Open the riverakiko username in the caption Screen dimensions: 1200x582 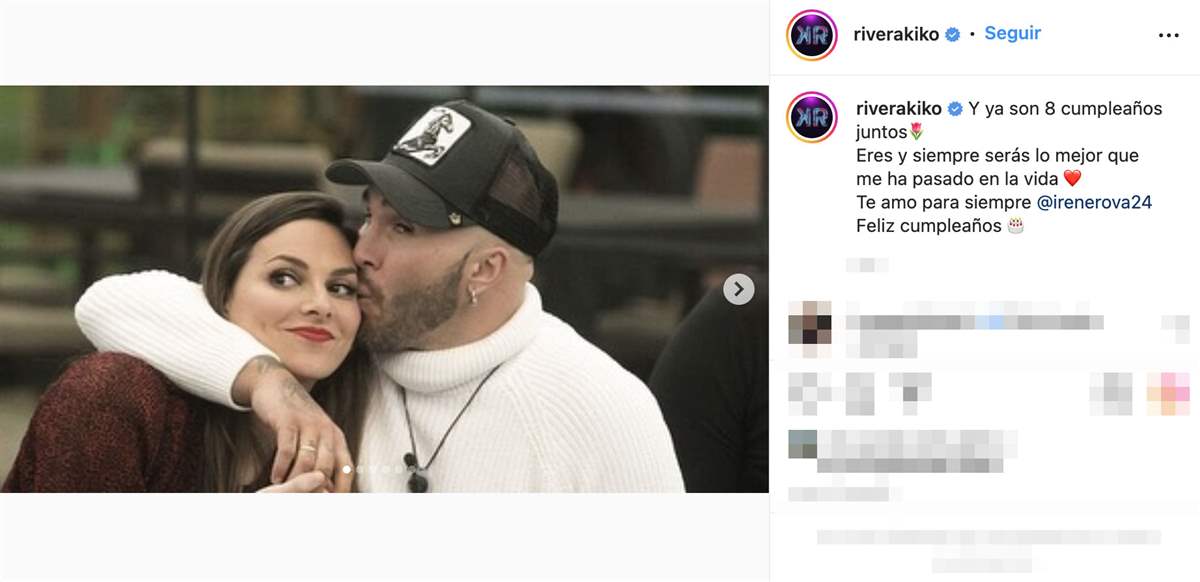click(899, 109)
